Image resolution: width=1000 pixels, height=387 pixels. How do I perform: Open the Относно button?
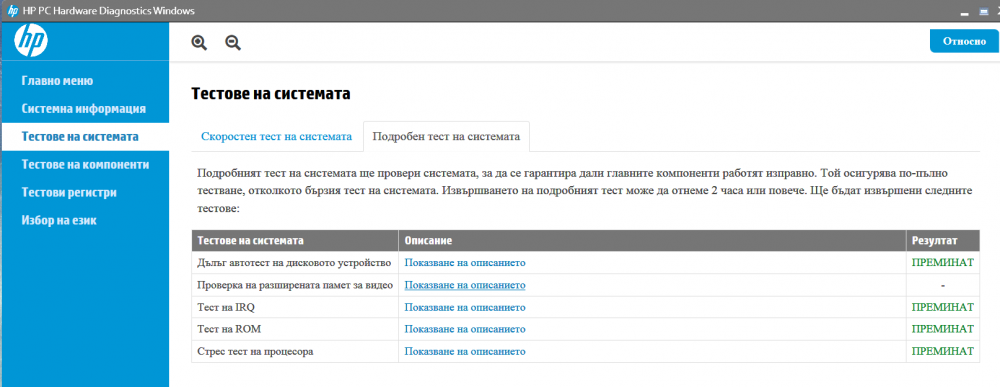coord(964,41)
